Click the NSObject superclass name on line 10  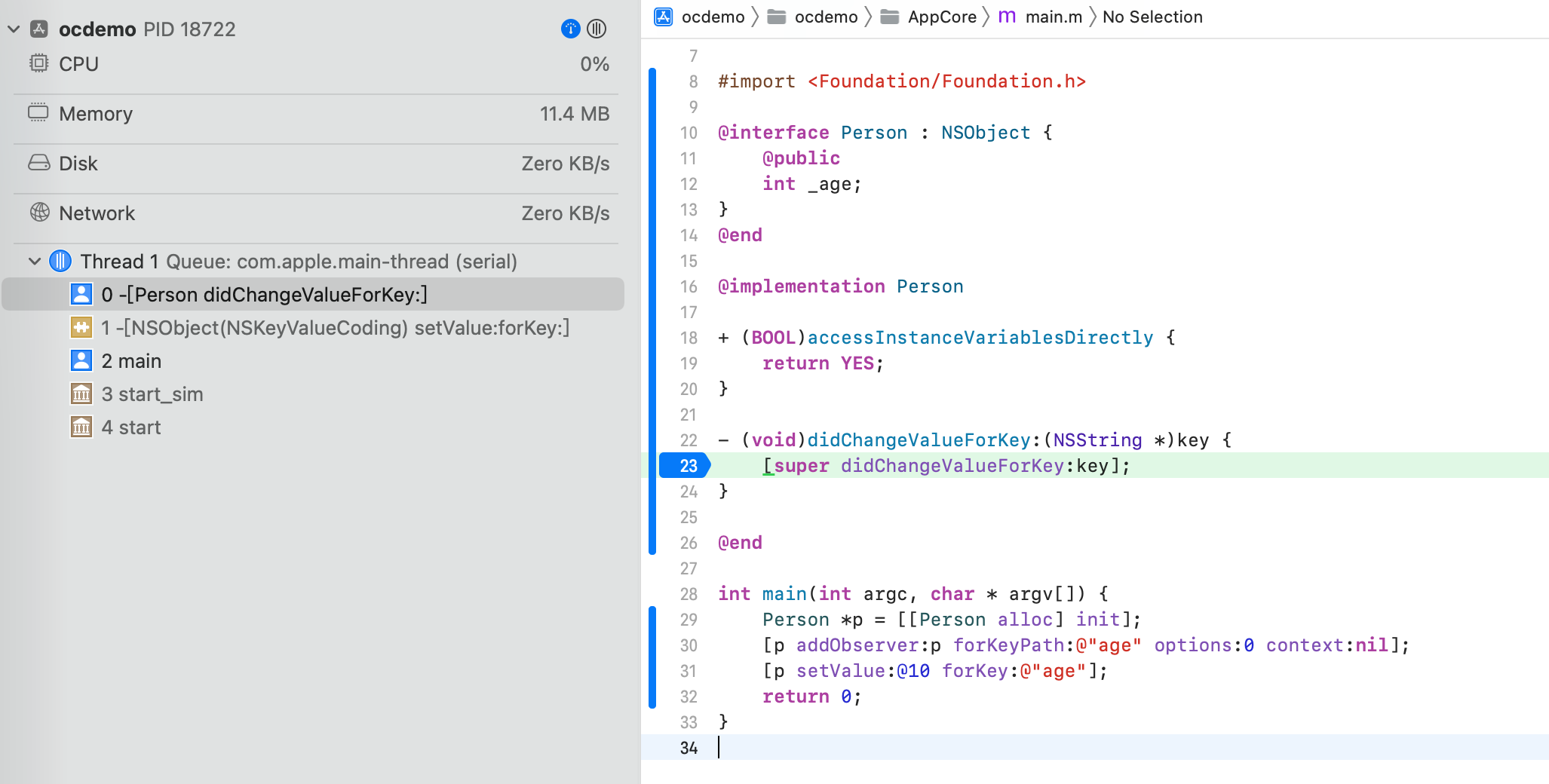click(x=986, y=133)
